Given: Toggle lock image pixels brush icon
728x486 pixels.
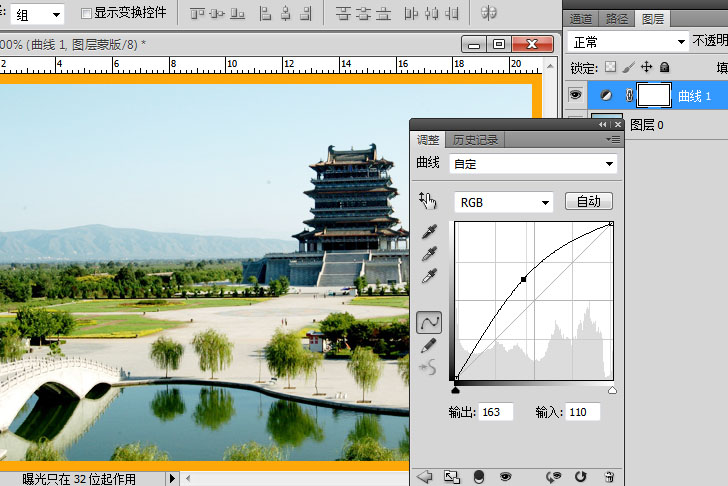Looking at the screenshot, I should tap(628, 67).
